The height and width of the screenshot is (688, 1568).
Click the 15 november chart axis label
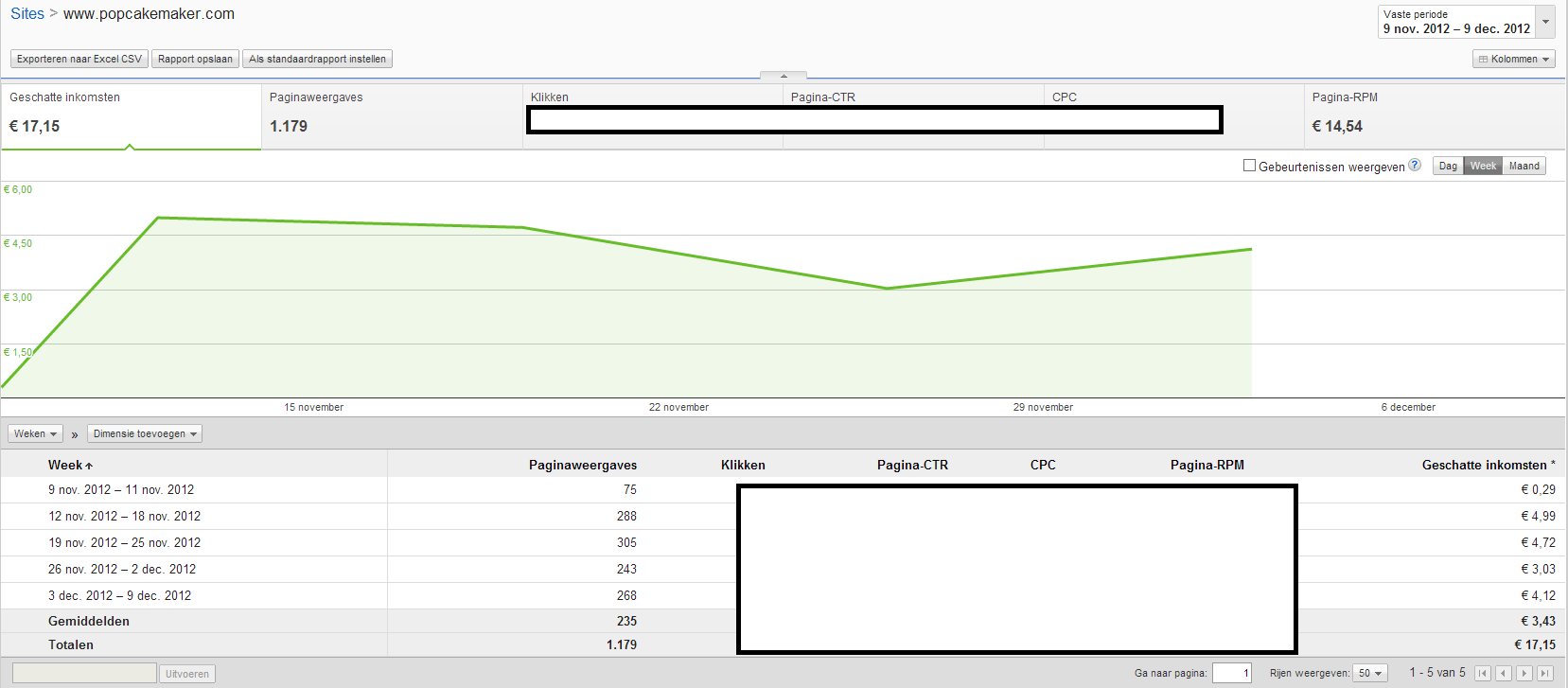(x=314, y=407)
